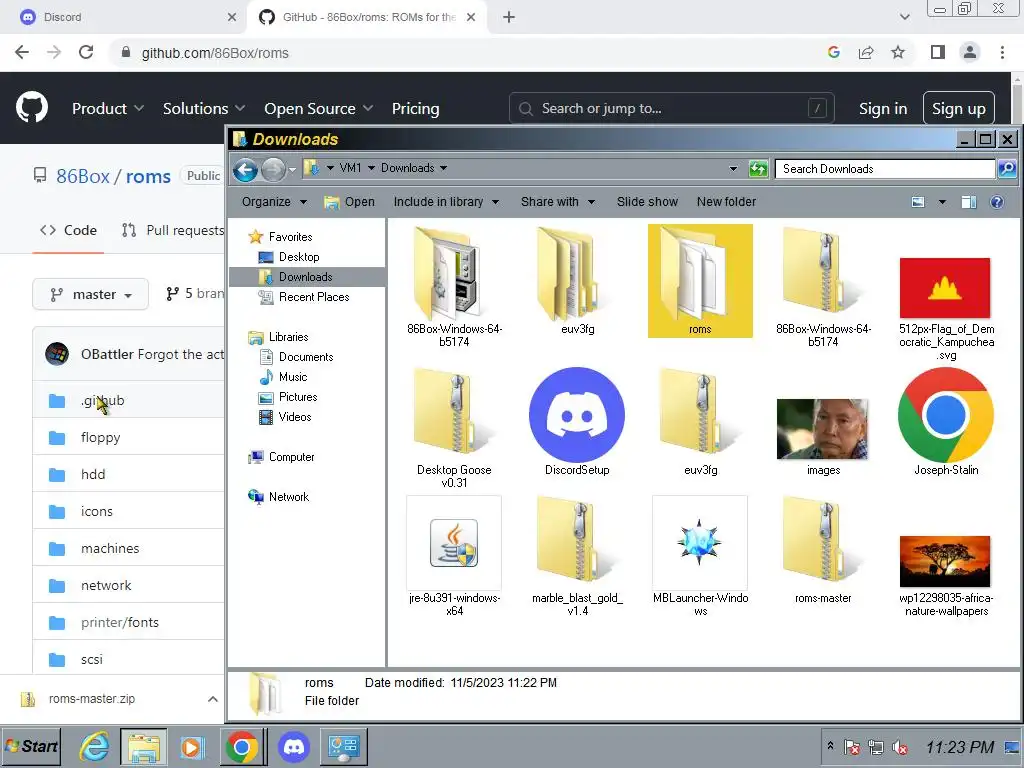The image size is (1024, 768).
Task: Select the images photo thumbnail
Action: click(822, 428)
